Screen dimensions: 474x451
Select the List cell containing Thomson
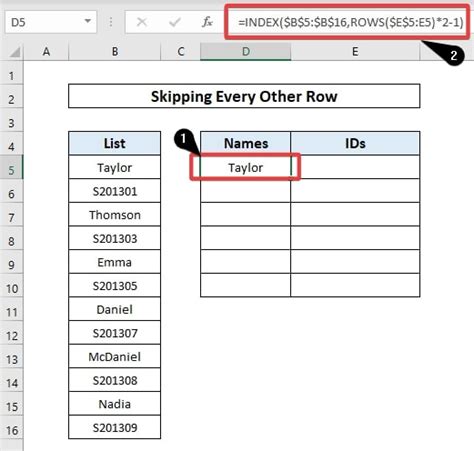(x=115, y=215)
